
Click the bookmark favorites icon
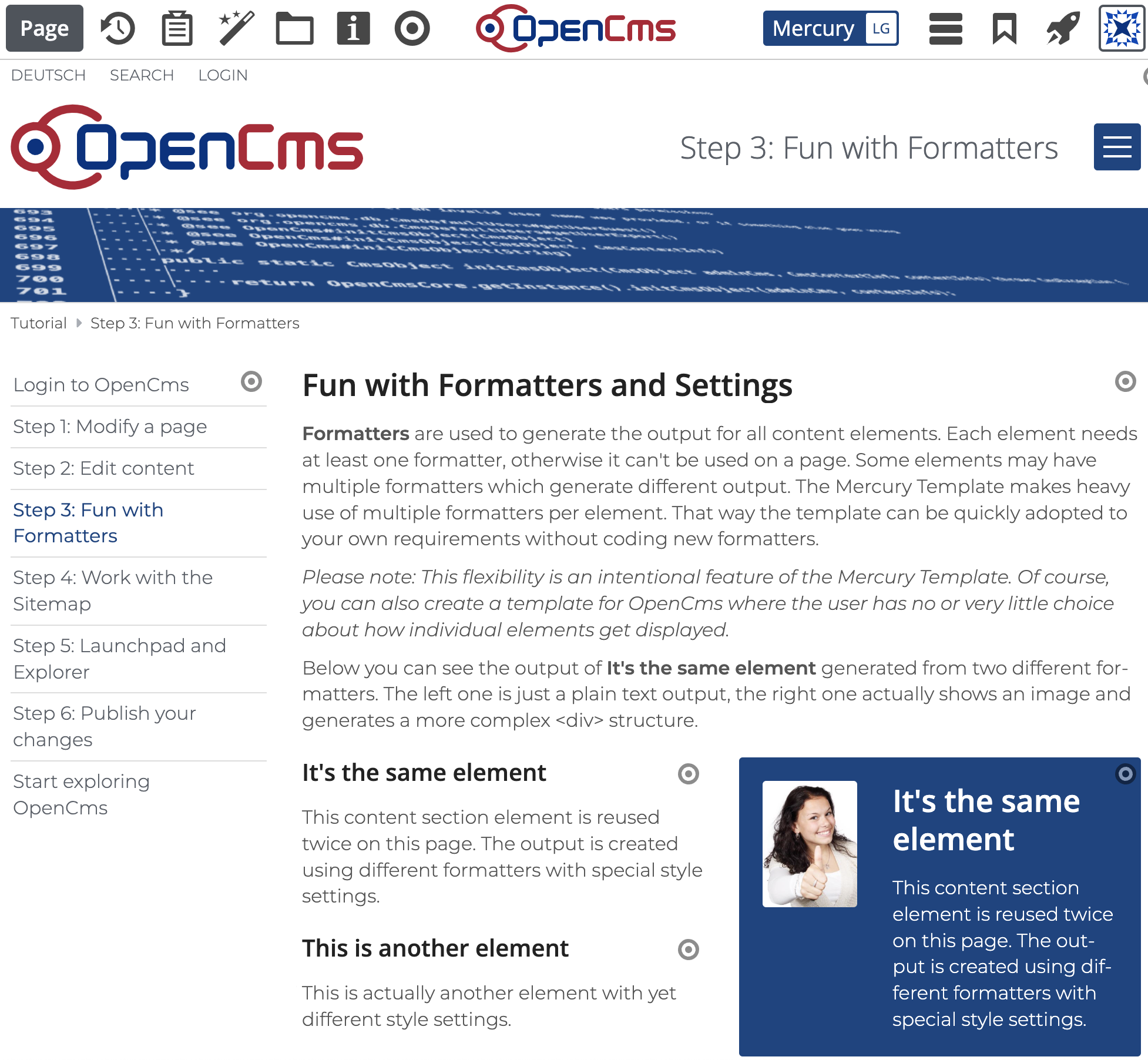(1003, 28)
